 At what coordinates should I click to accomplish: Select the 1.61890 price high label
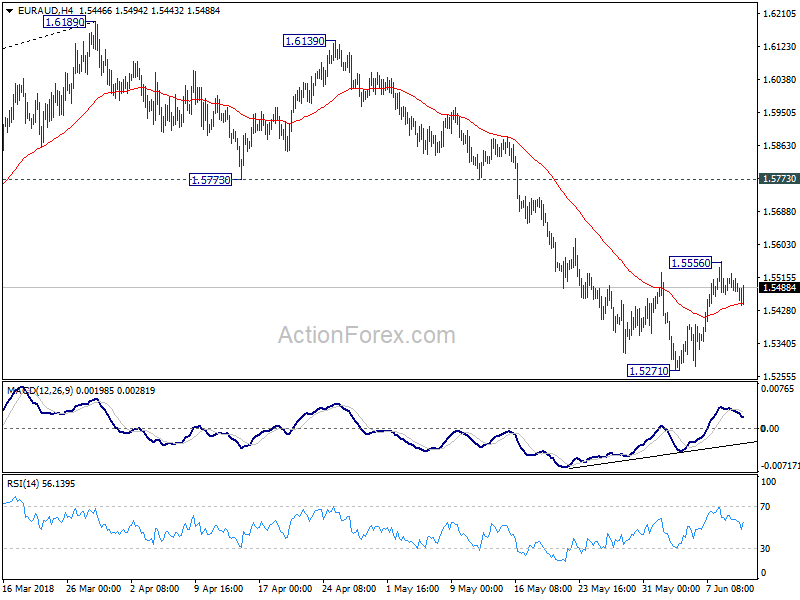click(x=65, y=22)
